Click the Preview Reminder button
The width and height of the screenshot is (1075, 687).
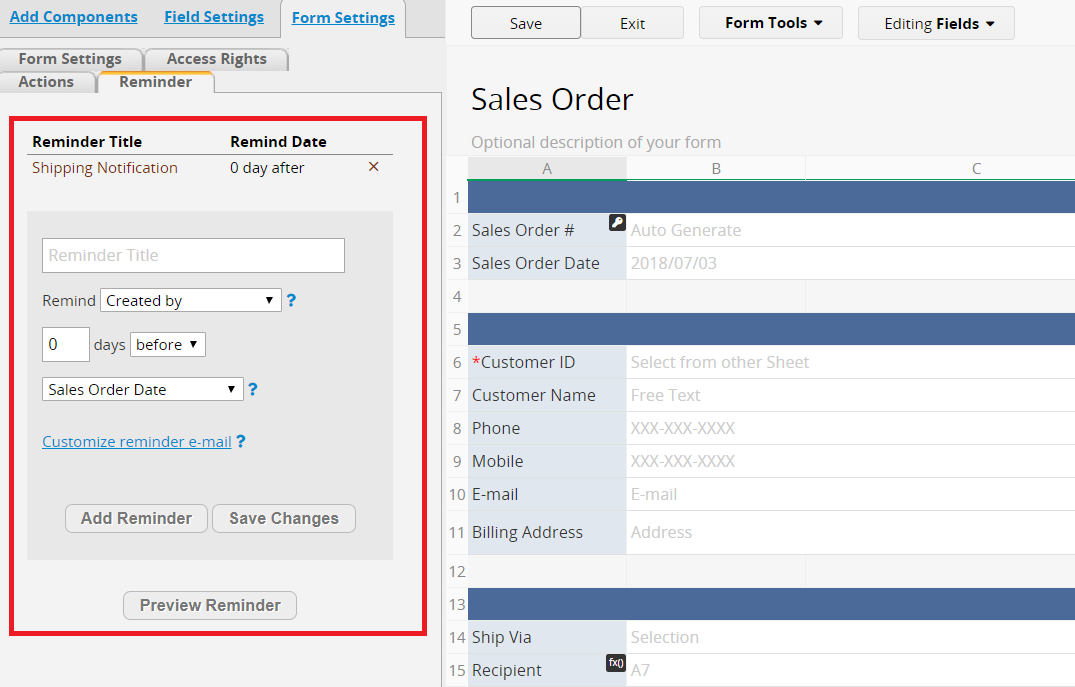coord(210,605)
